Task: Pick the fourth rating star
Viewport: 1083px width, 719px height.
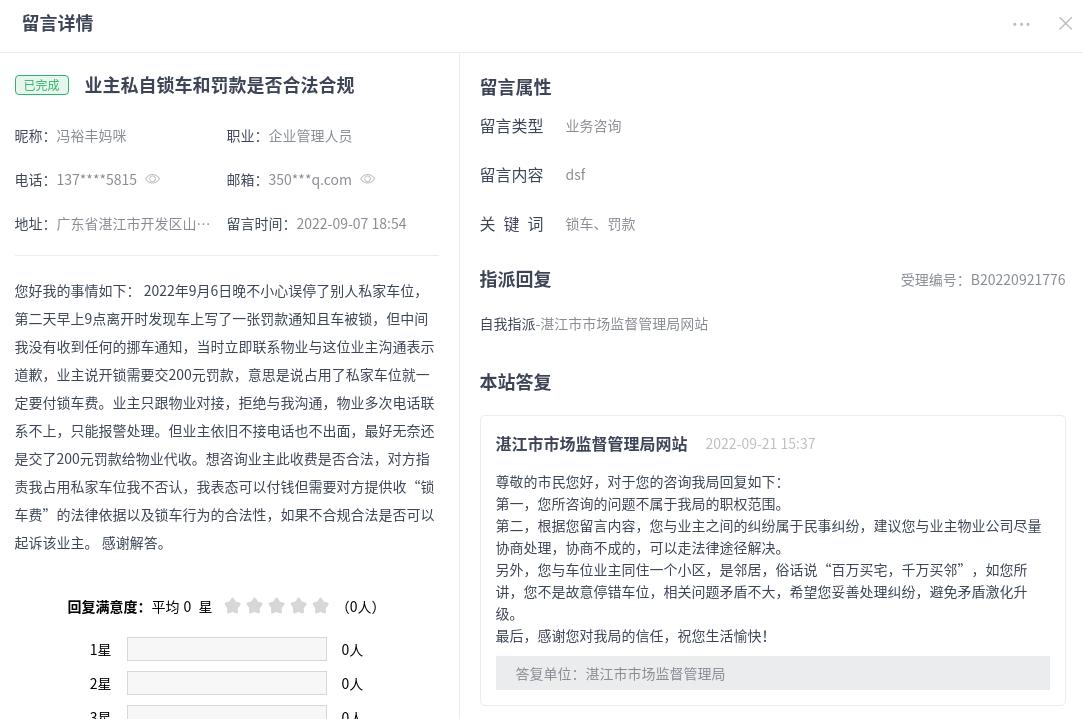Action: click(299, 606)
